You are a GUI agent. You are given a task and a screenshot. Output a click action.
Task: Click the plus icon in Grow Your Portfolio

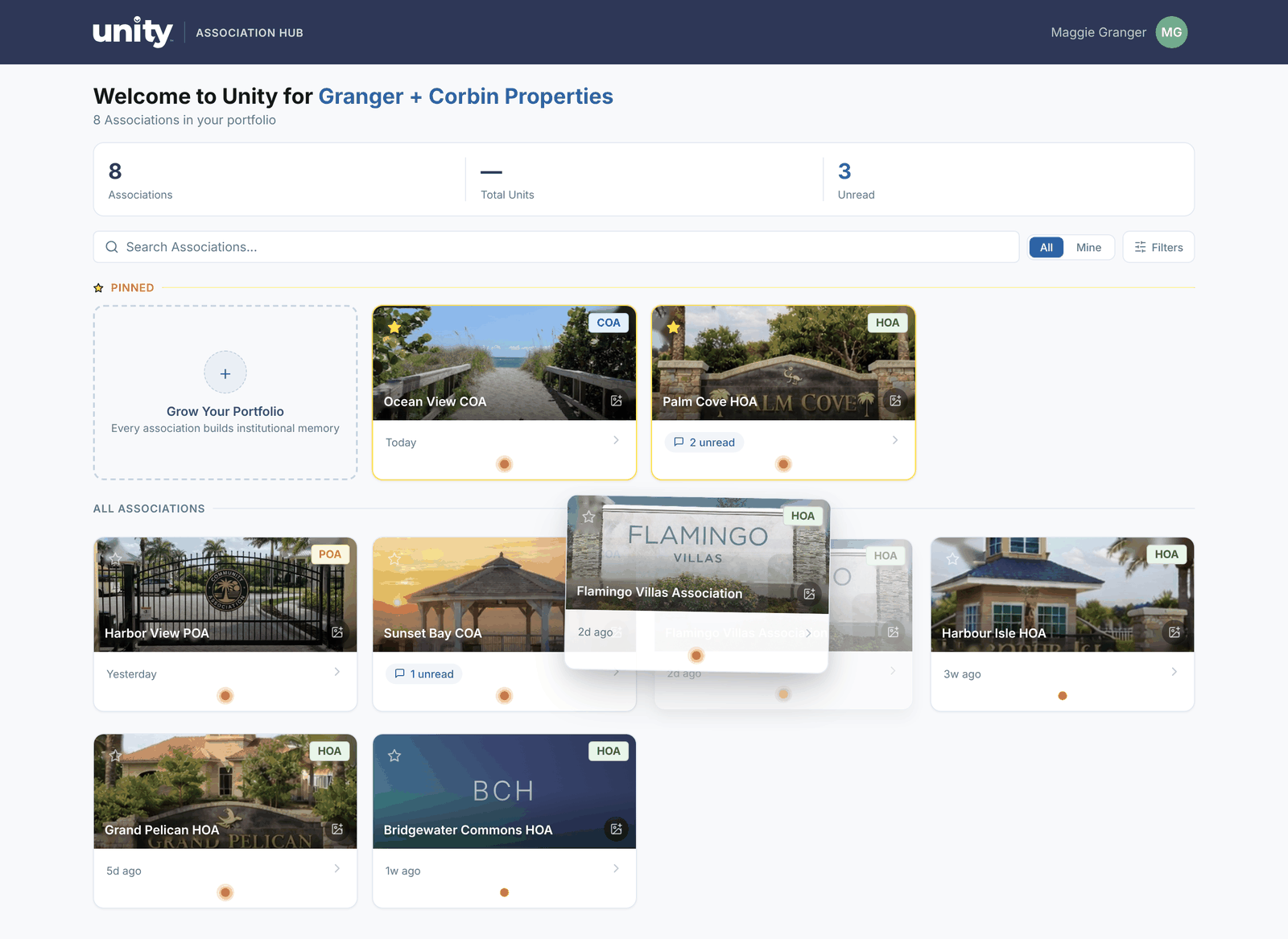225,373
